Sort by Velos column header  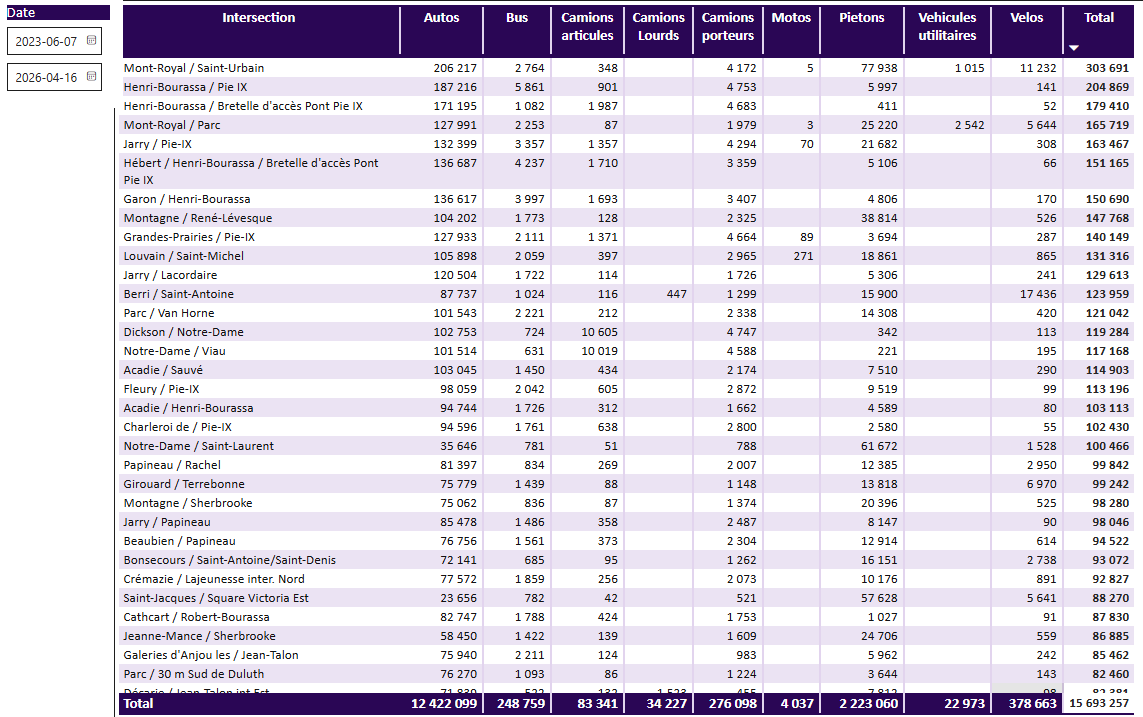pos(1026,17)
